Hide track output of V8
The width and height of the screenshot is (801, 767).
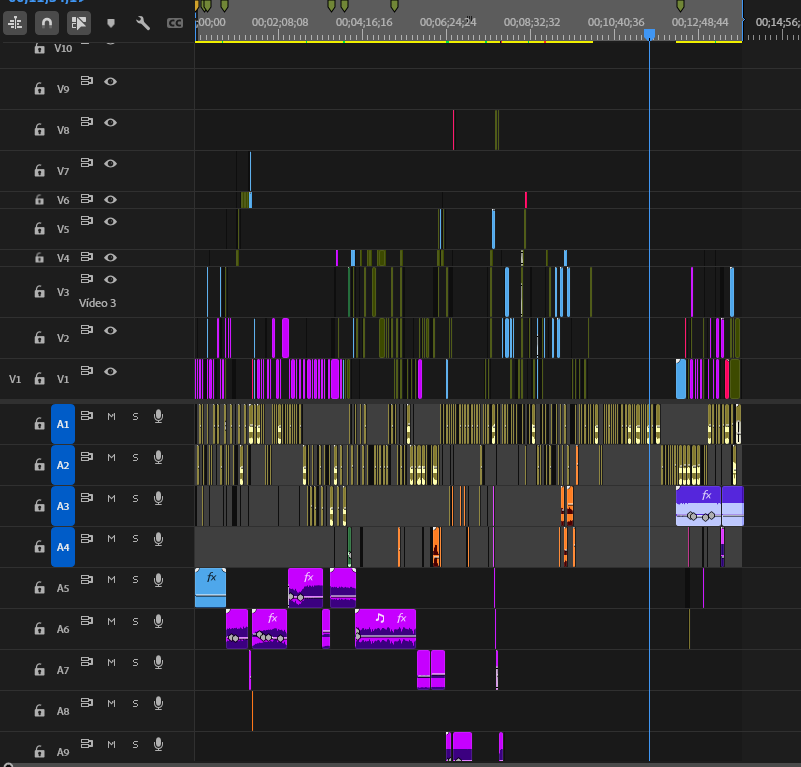[x=110, y=122]
